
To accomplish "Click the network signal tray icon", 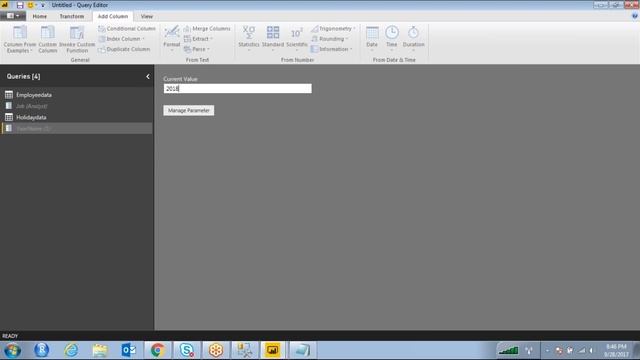I will coord(582,351).
